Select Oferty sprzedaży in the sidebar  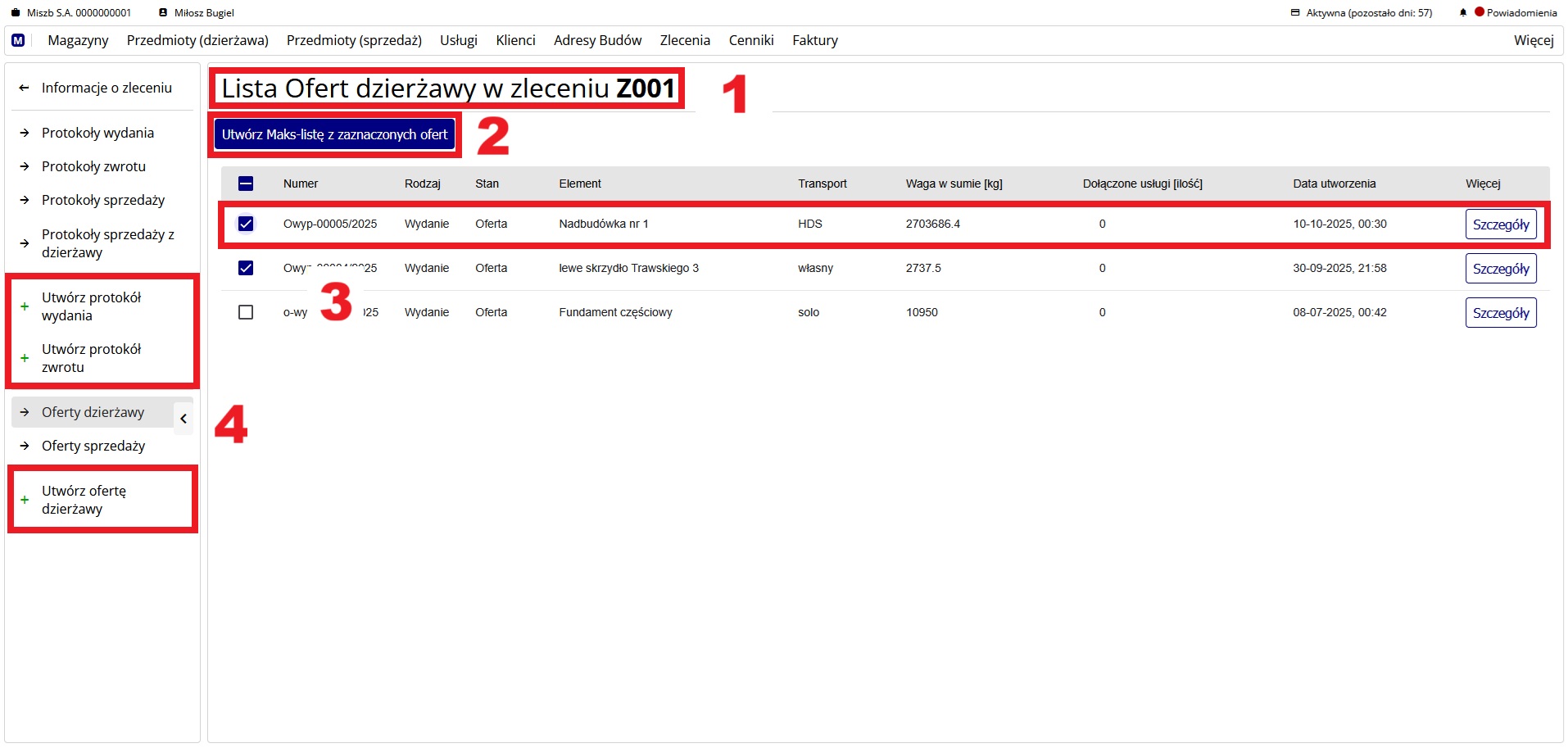(x=93, y=446)
